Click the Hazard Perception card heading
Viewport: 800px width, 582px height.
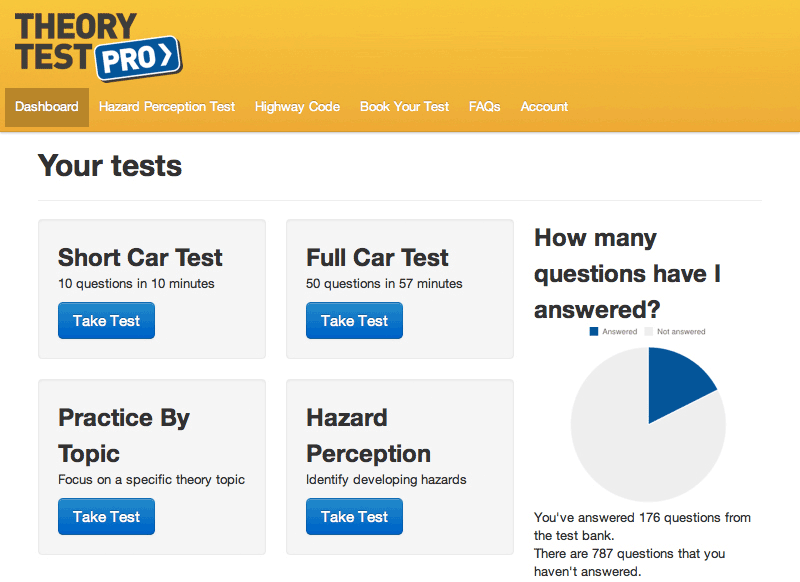point(368,436)
